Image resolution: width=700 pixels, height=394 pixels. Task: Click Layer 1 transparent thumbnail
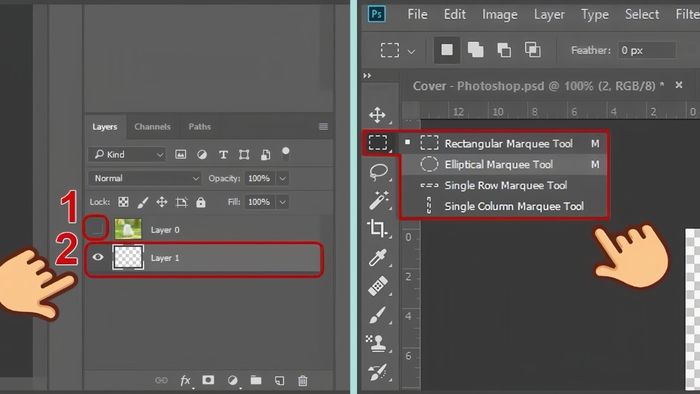tap(128, 257)
